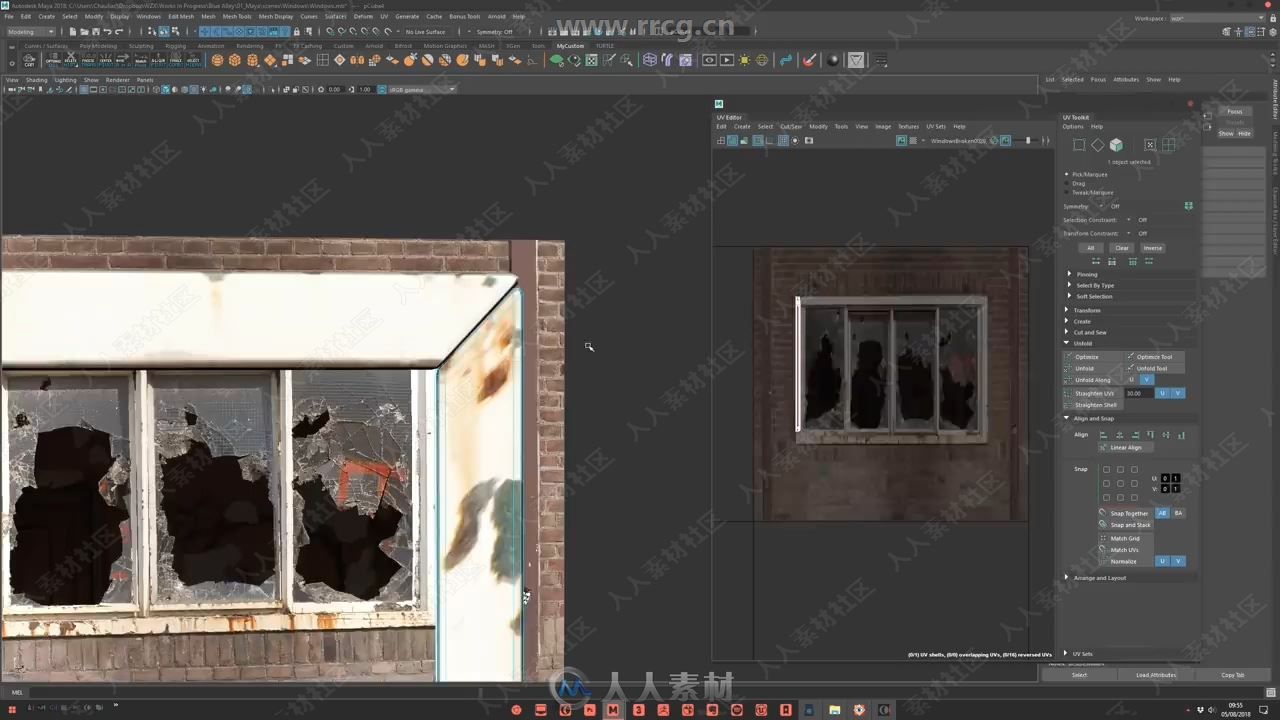The image size is (1280, 720).
Task: Click the black sphere render icon on shelf
Action: pos(833,60)
